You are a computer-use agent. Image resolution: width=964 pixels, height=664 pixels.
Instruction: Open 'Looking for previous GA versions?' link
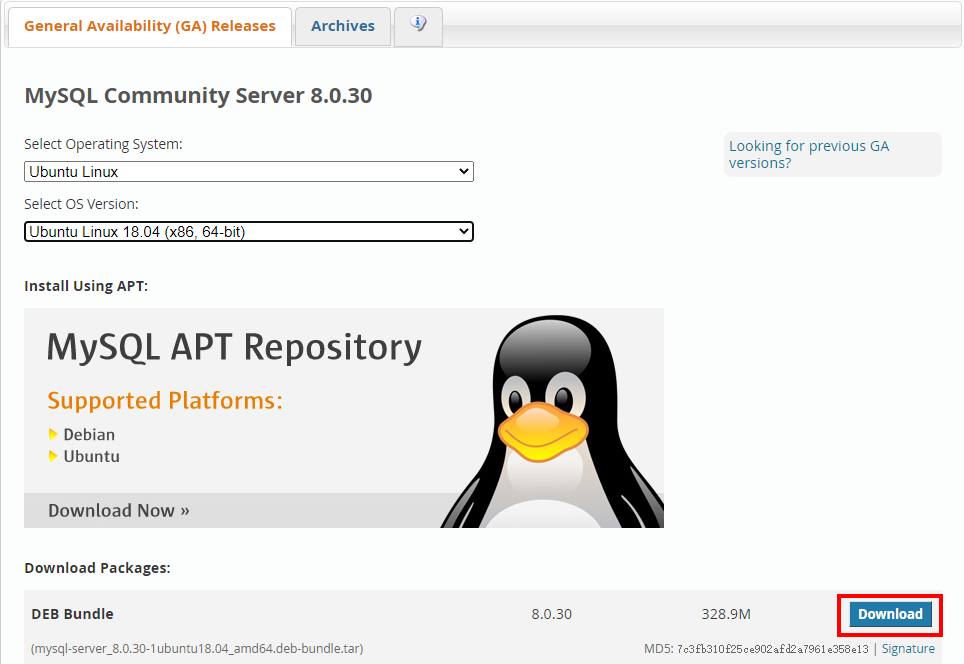point(808,154)
